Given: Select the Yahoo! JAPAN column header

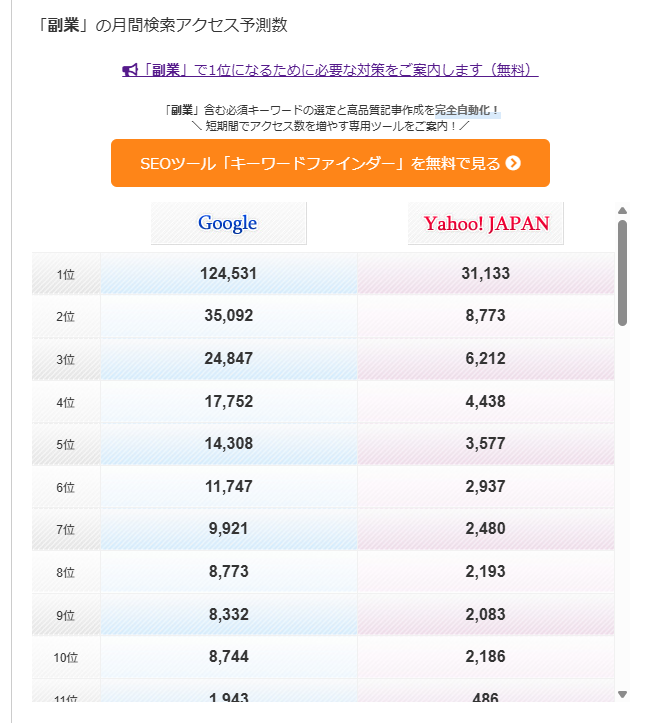Looking at the screenshot, I should pos(486,223).
